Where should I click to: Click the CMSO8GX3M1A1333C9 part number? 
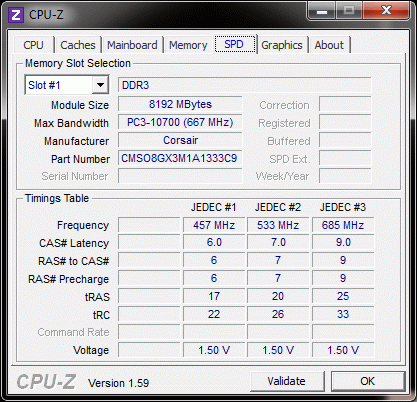[x=180, y=158]
